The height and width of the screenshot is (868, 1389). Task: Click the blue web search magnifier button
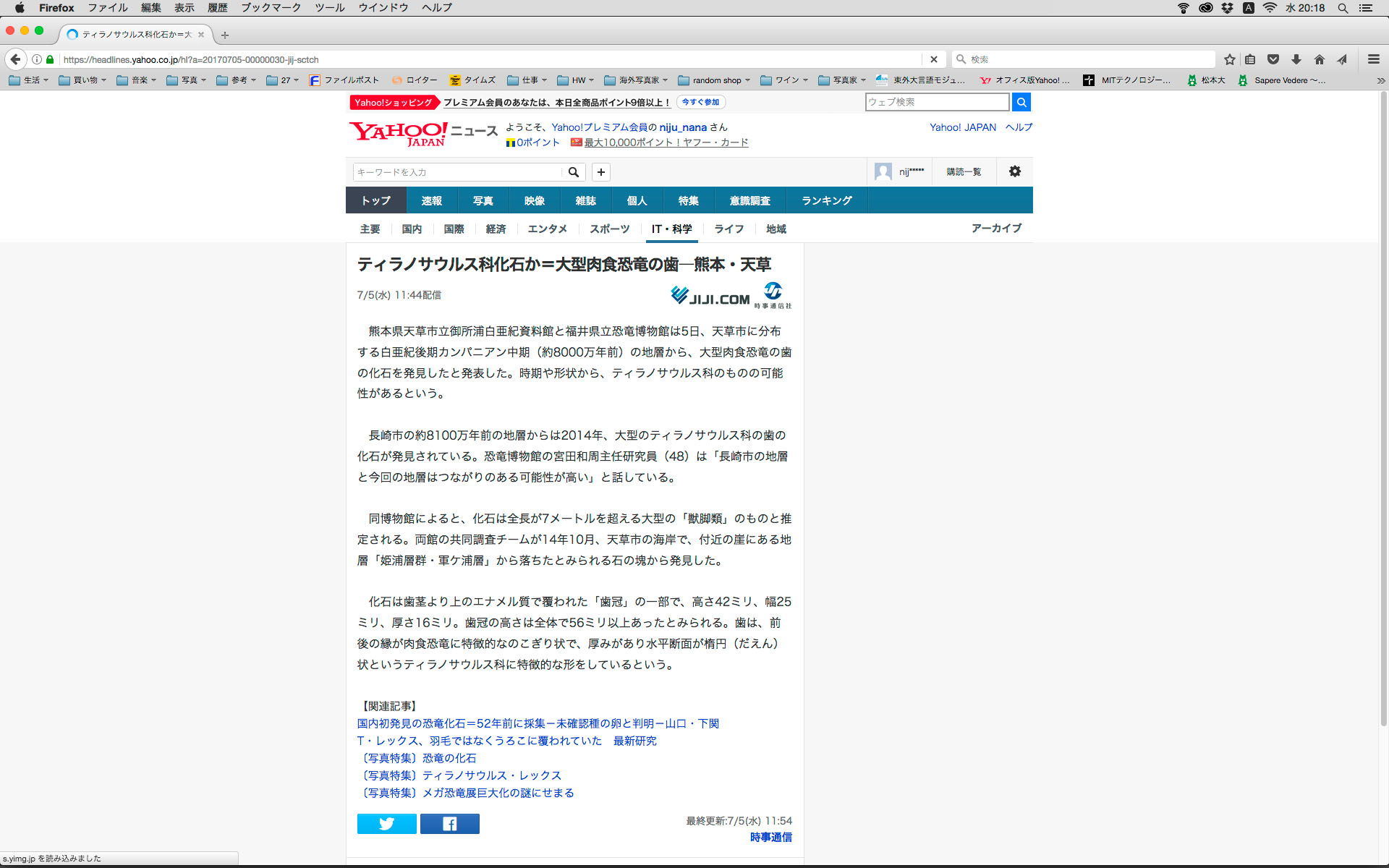[1021, 102]
